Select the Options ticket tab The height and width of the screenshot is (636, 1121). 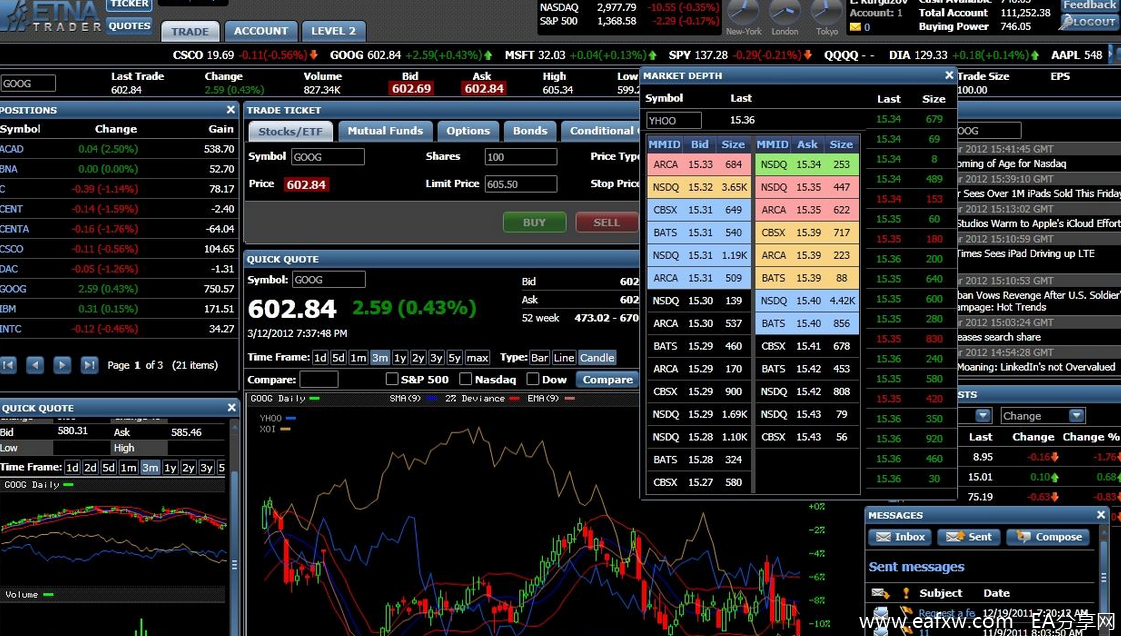[x=468, y=131]
